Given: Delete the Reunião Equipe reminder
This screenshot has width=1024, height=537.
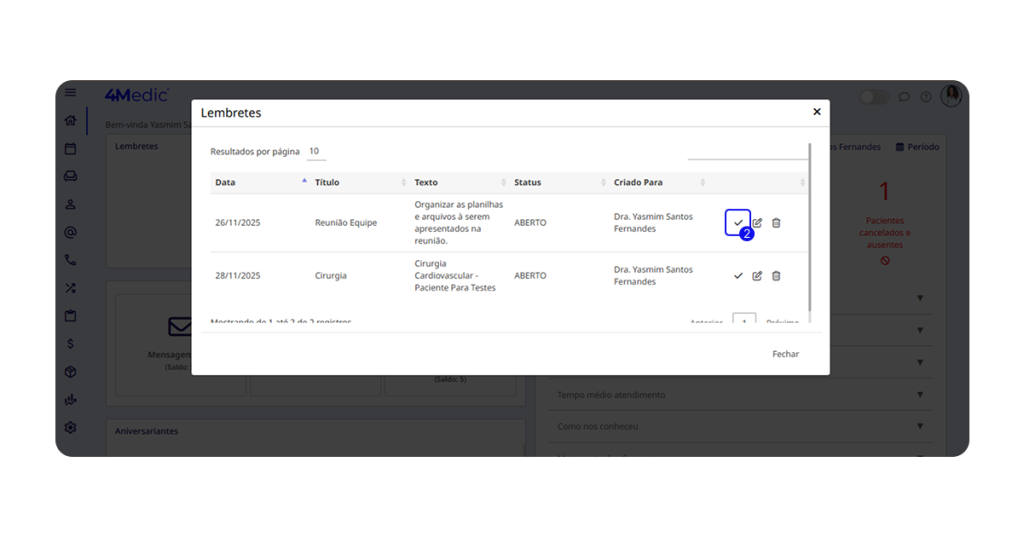Looking at the screenshot, I should pyautogui.click(x=776, y=223).
